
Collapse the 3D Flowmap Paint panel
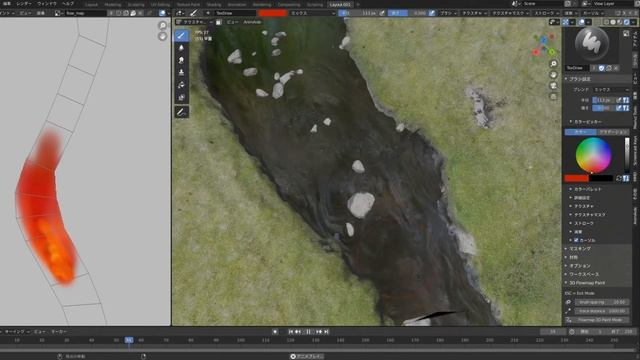(x=587, y=283)
